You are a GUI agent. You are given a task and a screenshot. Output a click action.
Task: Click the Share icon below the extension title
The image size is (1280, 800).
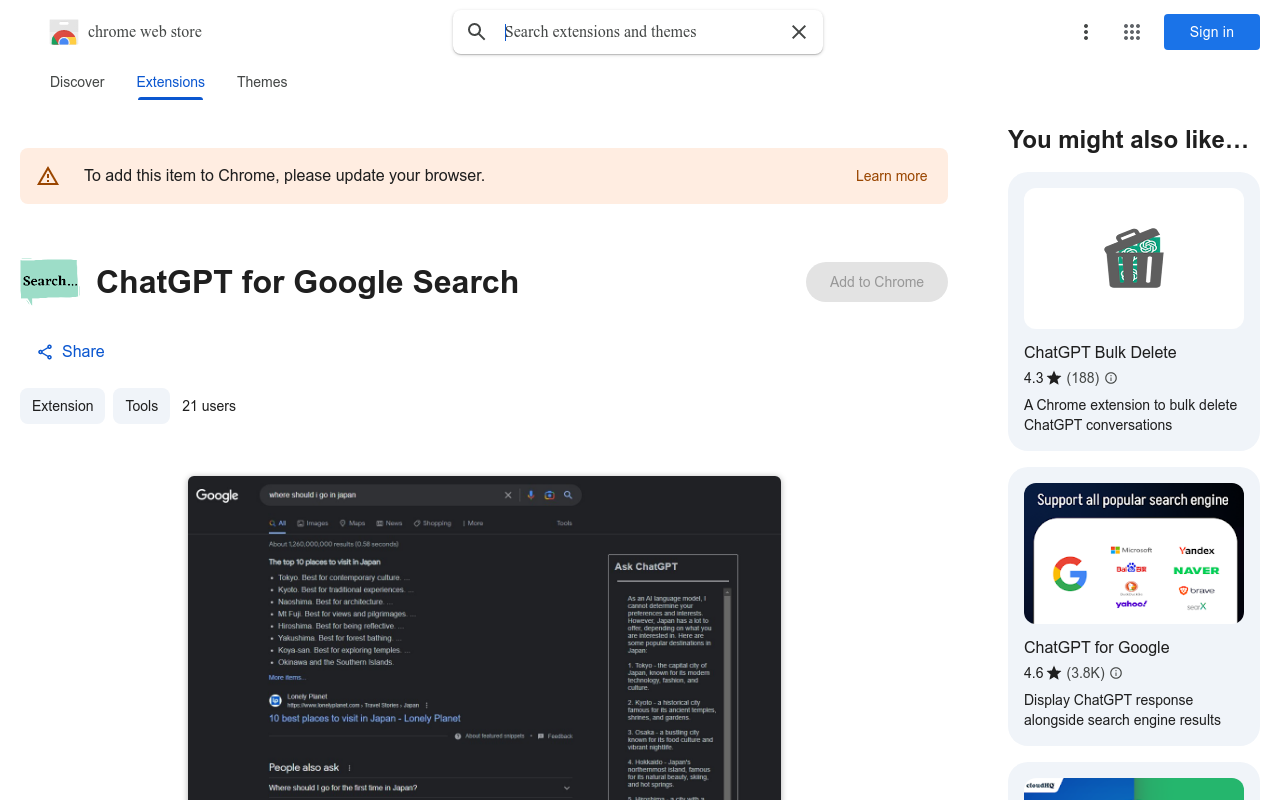pyautogui.click(x=44, y=351)
